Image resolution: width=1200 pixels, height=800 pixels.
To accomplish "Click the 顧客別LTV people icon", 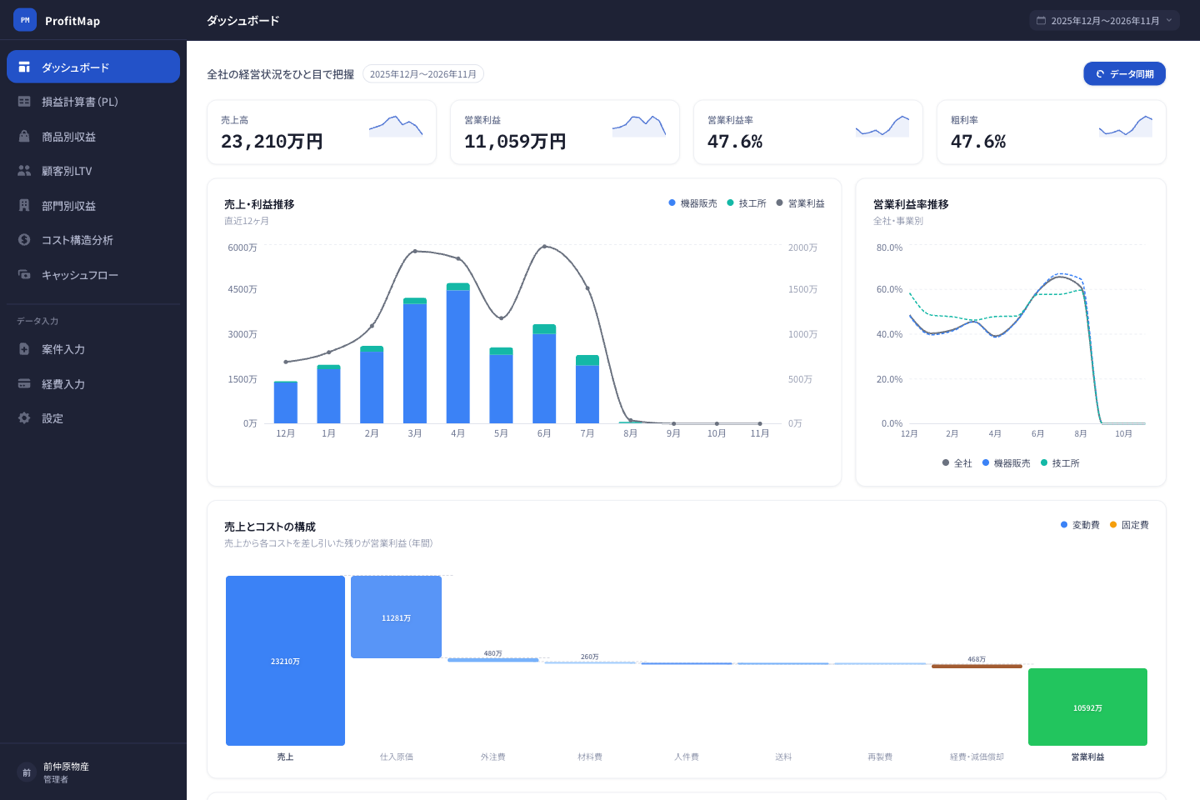I will tap(24, 171).
